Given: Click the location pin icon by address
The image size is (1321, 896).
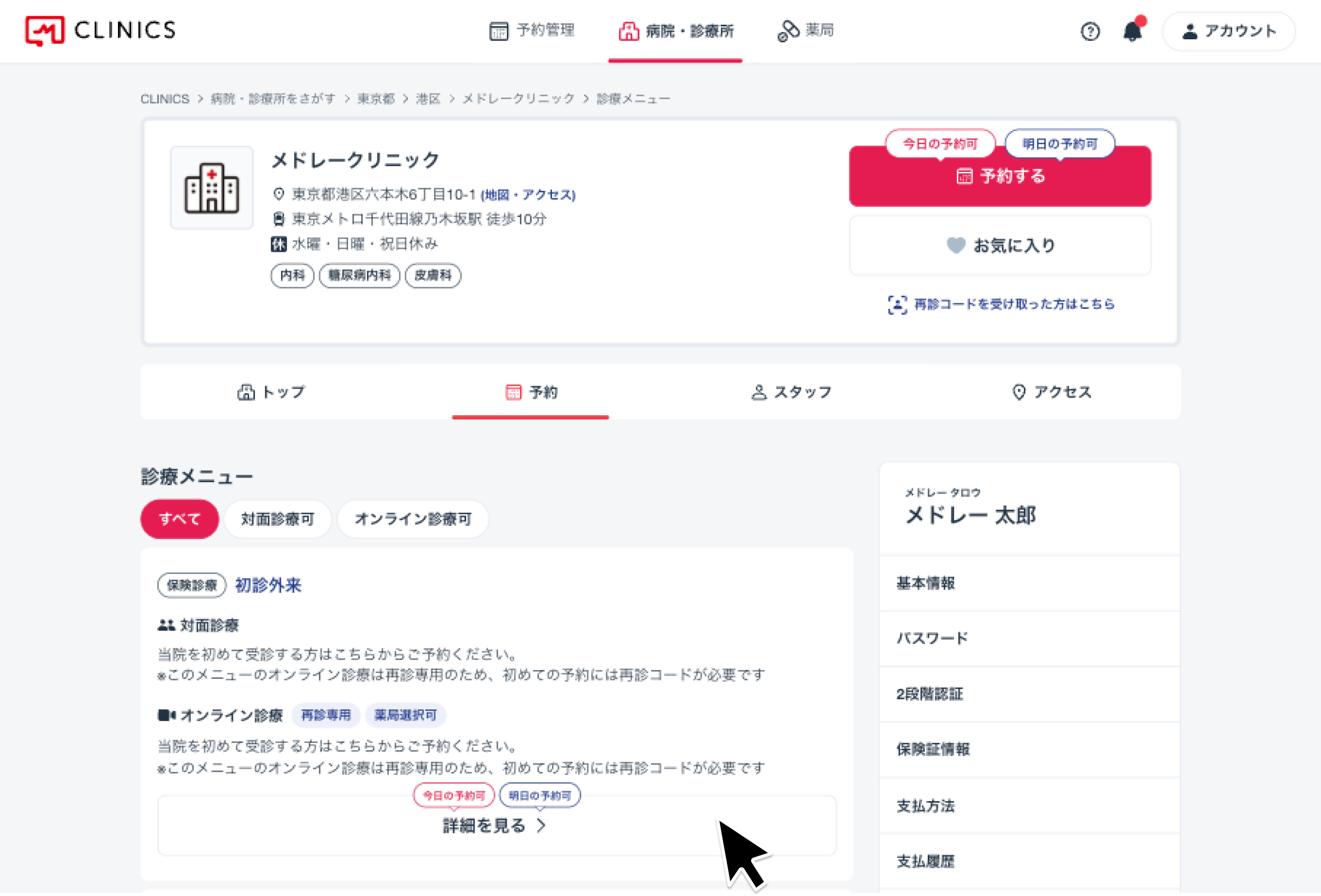Looking at the screenshot, I should click(278, 195).
